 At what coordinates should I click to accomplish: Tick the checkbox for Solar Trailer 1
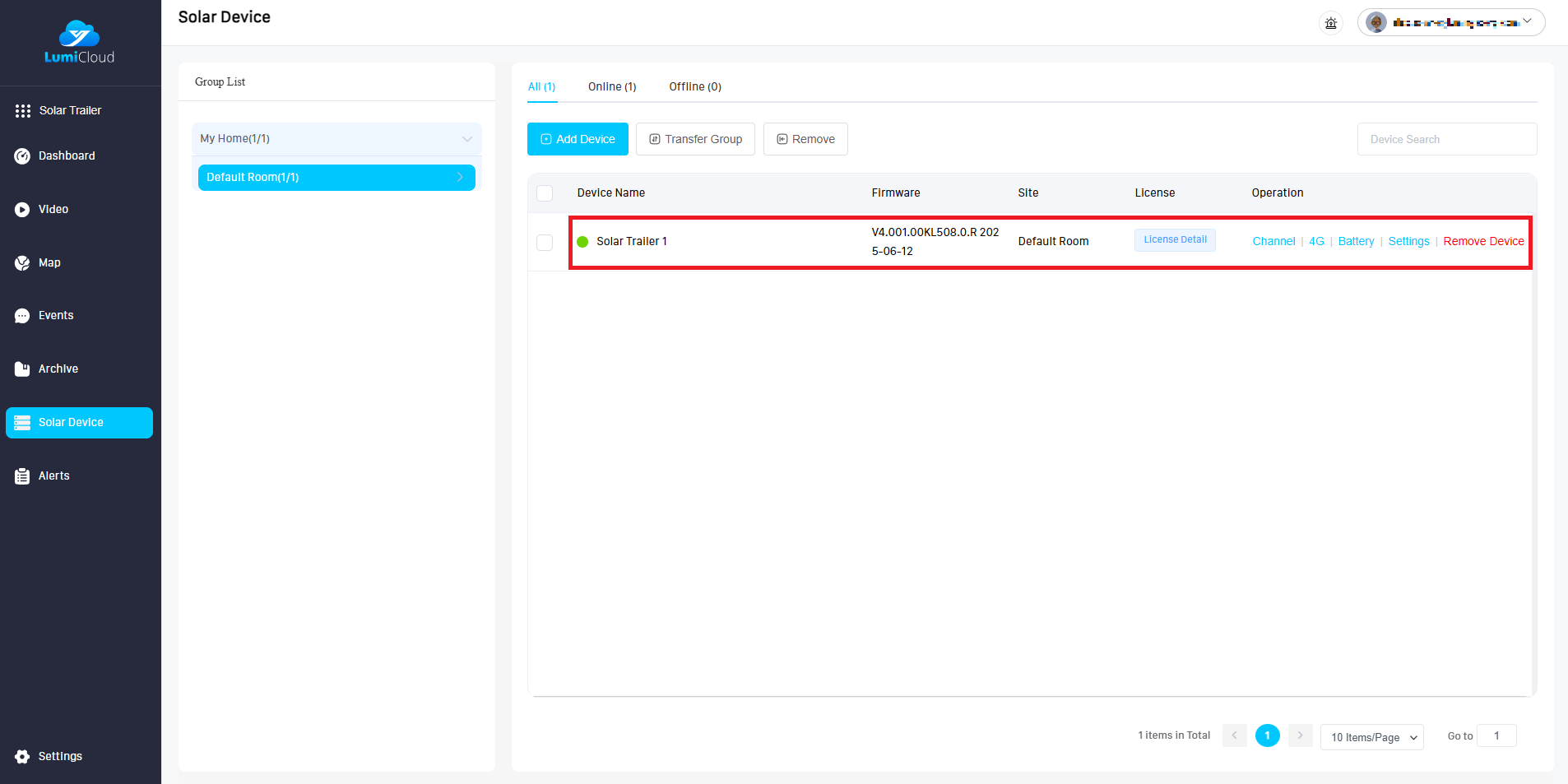coord(545,243)
